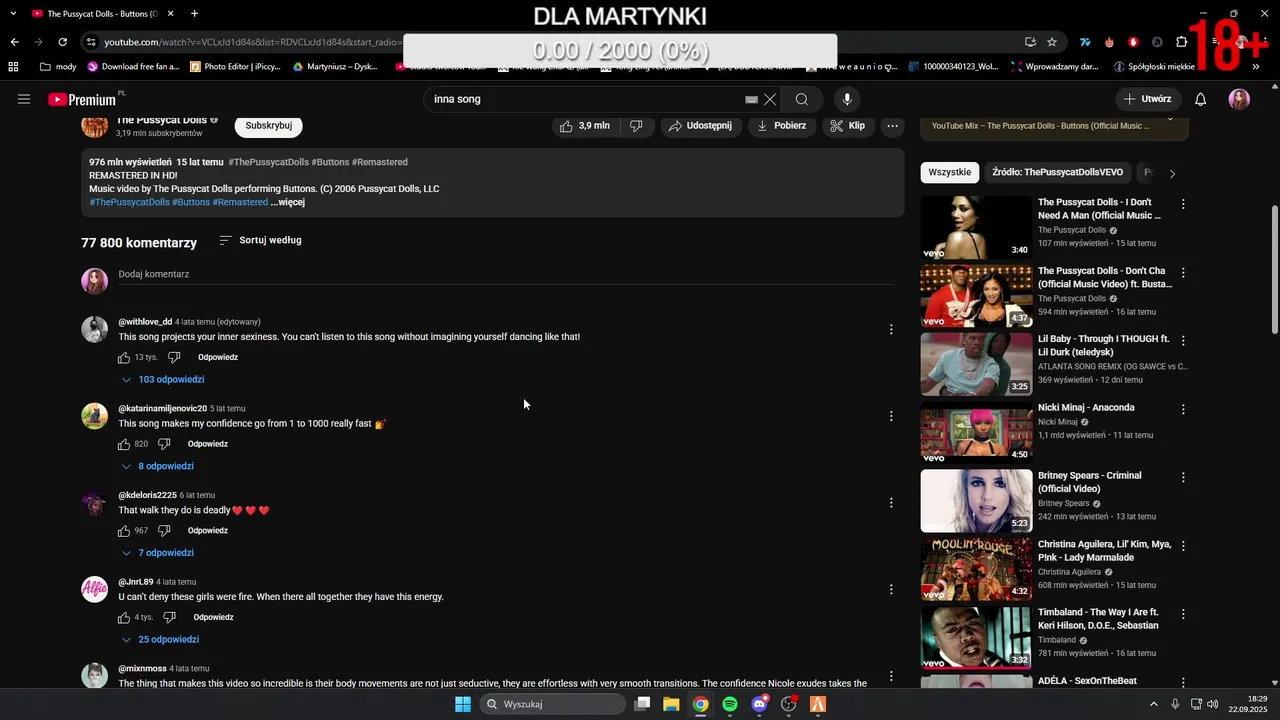Screen dimensions: 1280x720
Task: Dislike the @withlove_dd comment
Action: click(x=174, y=357)
